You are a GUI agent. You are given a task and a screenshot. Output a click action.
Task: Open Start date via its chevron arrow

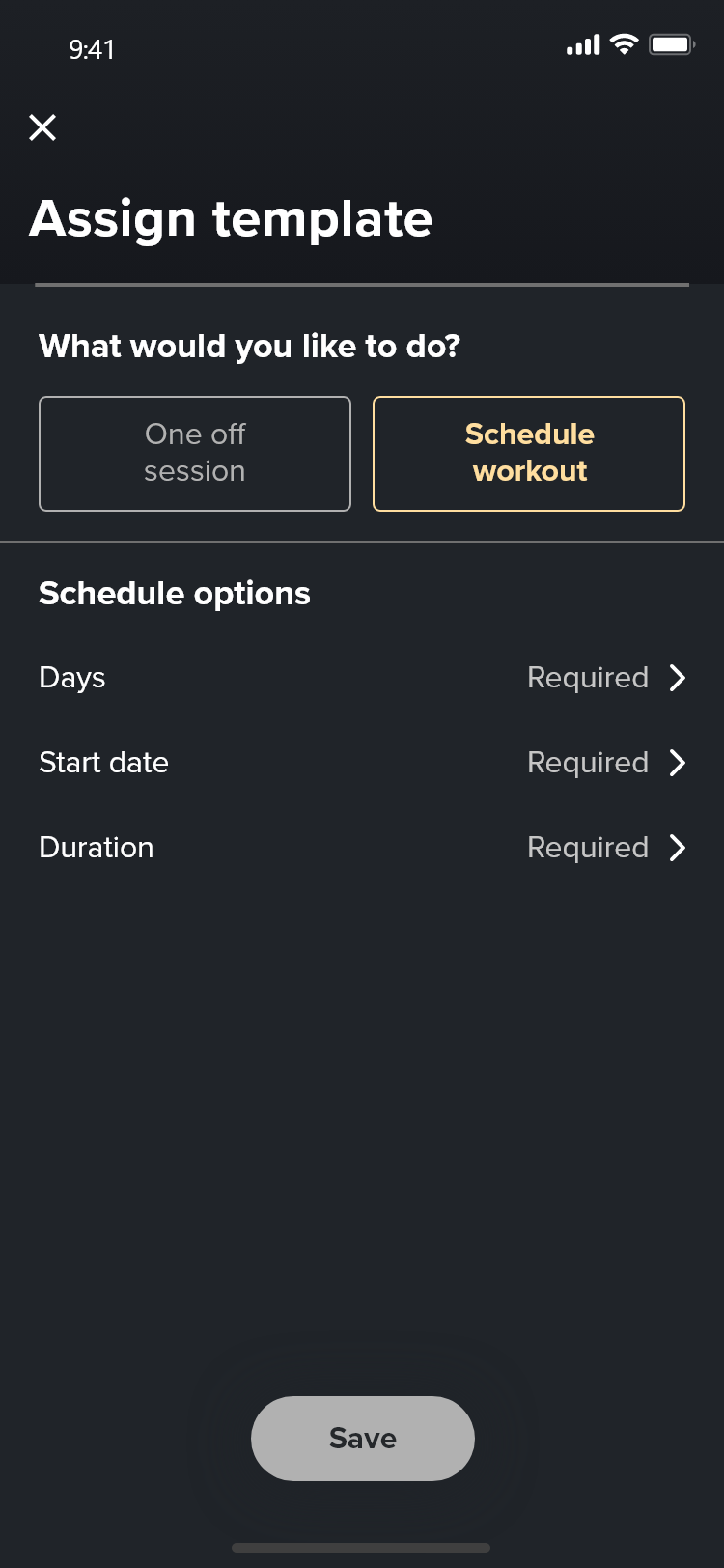(x=678, y=763)
